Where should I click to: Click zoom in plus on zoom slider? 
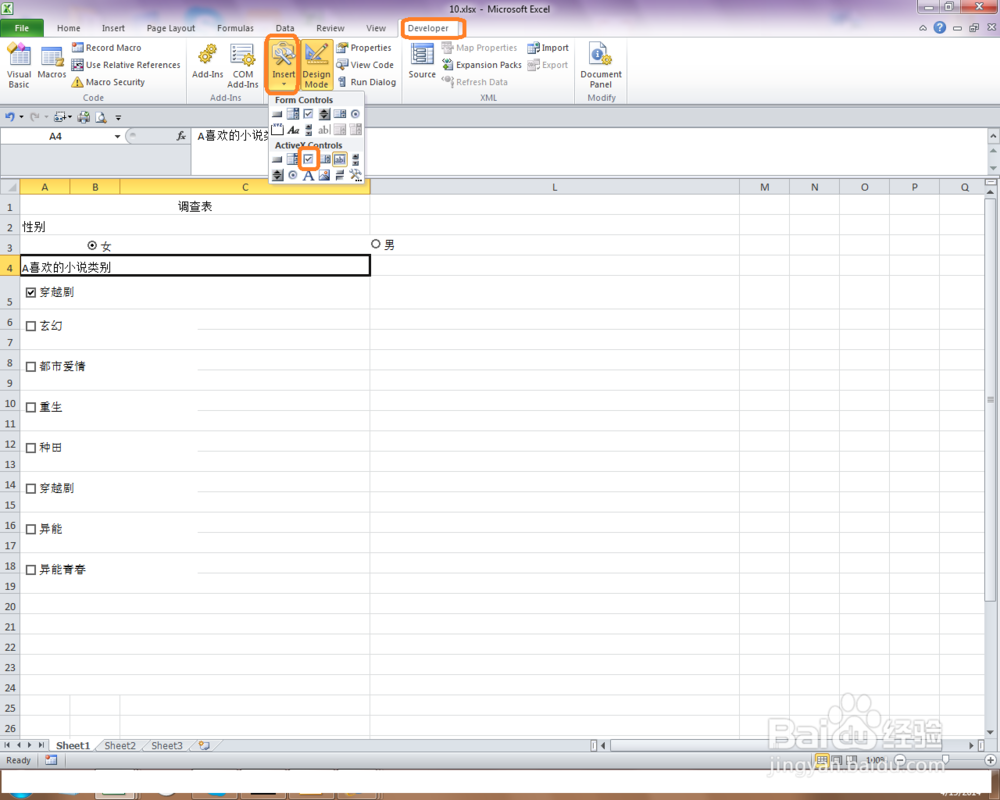tap(990, 760)
